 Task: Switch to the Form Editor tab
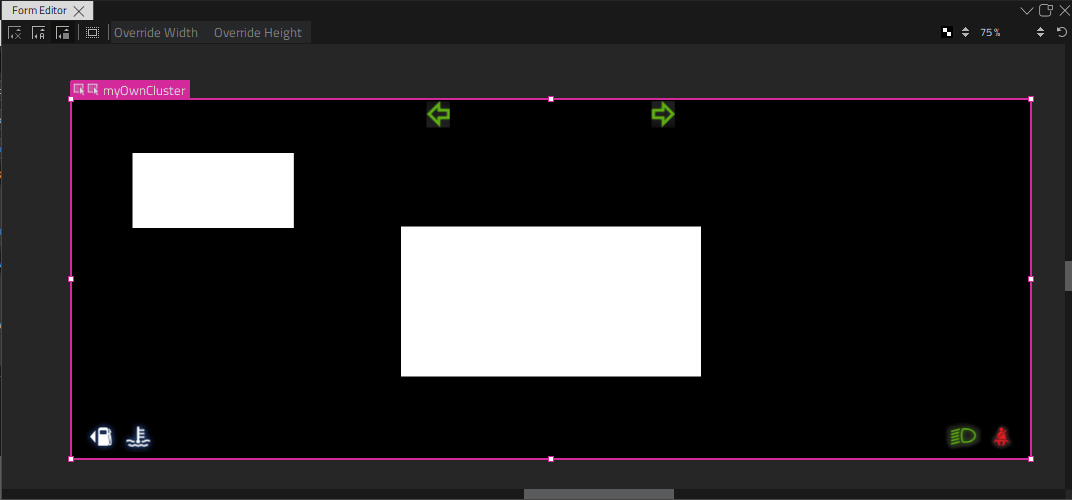[39, 10]
